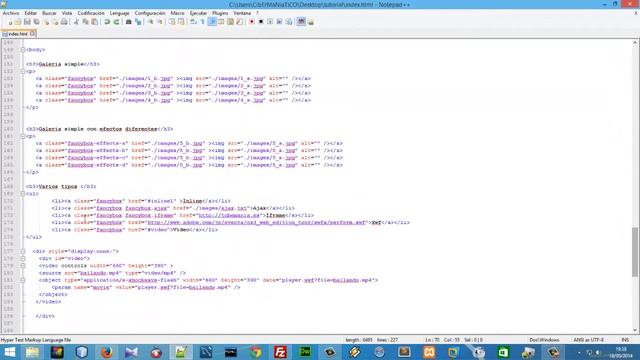Open the Function List panel icon

(239, 22)
